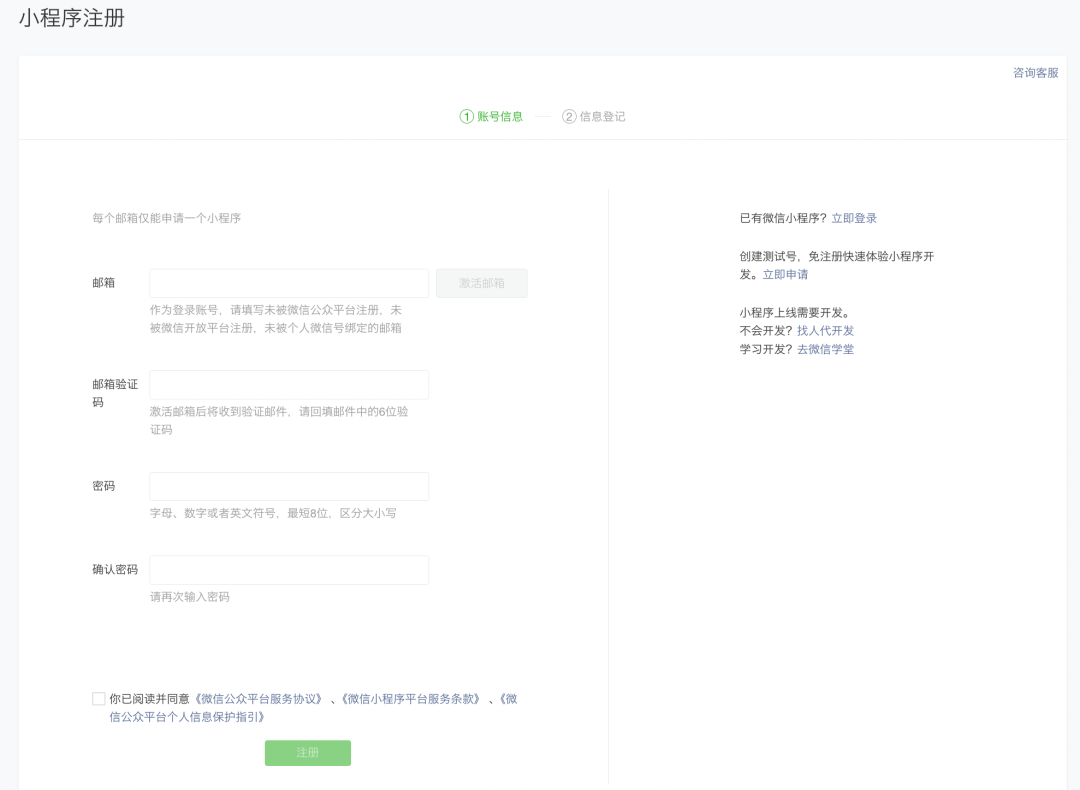Focus the 邮箱验证码 input field
Screen dimensions: 1080x790
289,385
